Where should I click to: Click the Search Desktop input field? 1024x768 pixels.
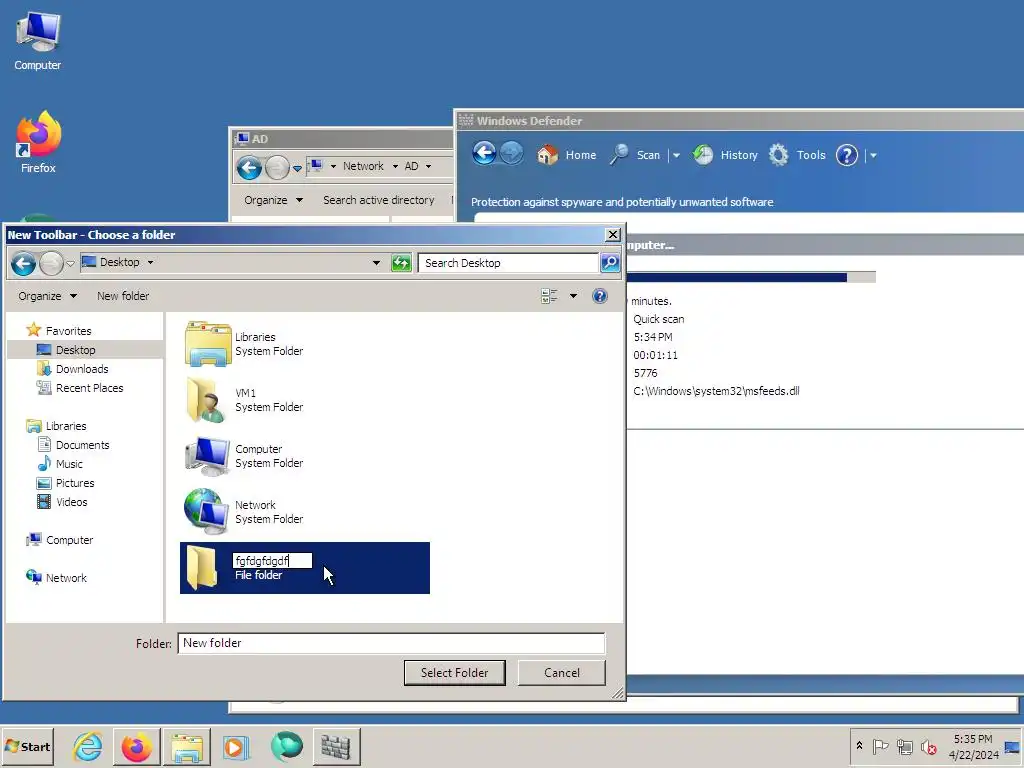tap(508, 263)
